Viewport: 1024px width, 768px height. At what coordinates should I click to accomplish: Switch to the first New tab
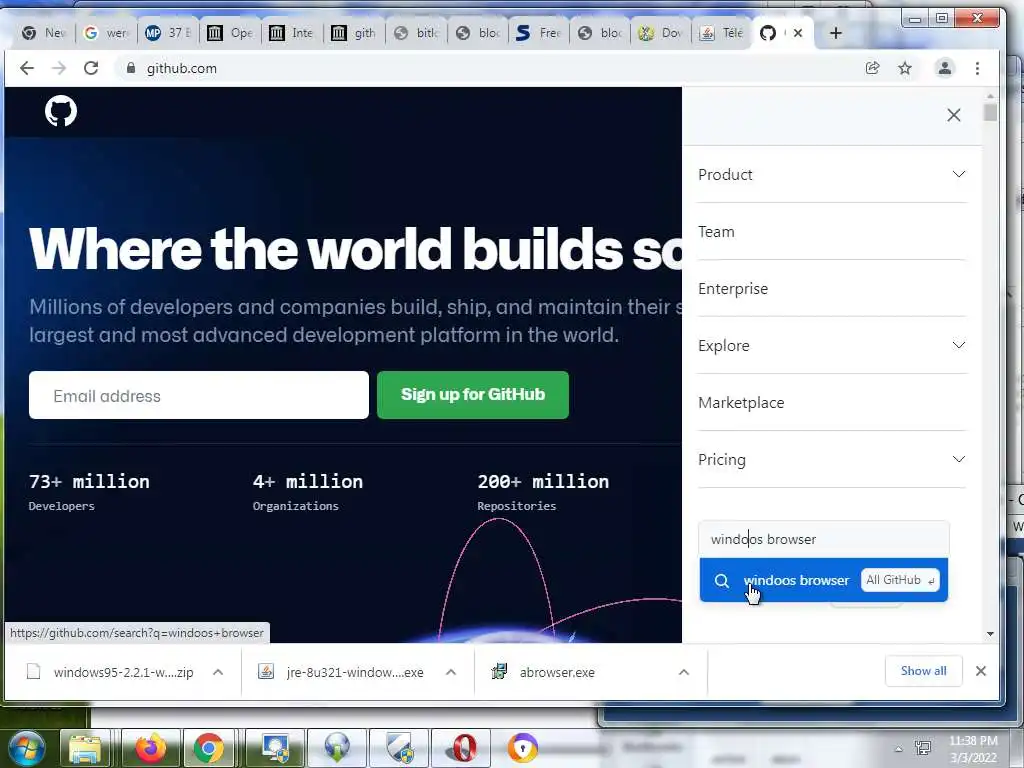click(43, 33)
